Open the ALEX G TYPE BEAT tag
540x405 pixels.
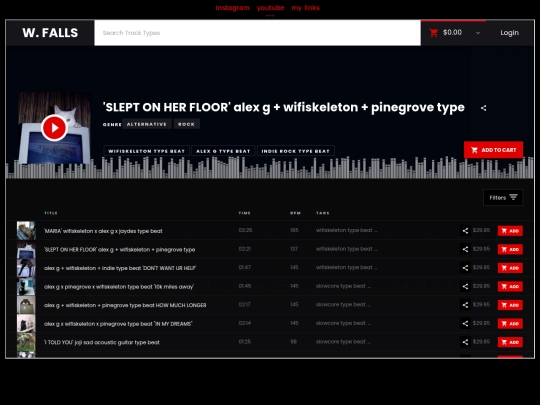coord(223,151)
